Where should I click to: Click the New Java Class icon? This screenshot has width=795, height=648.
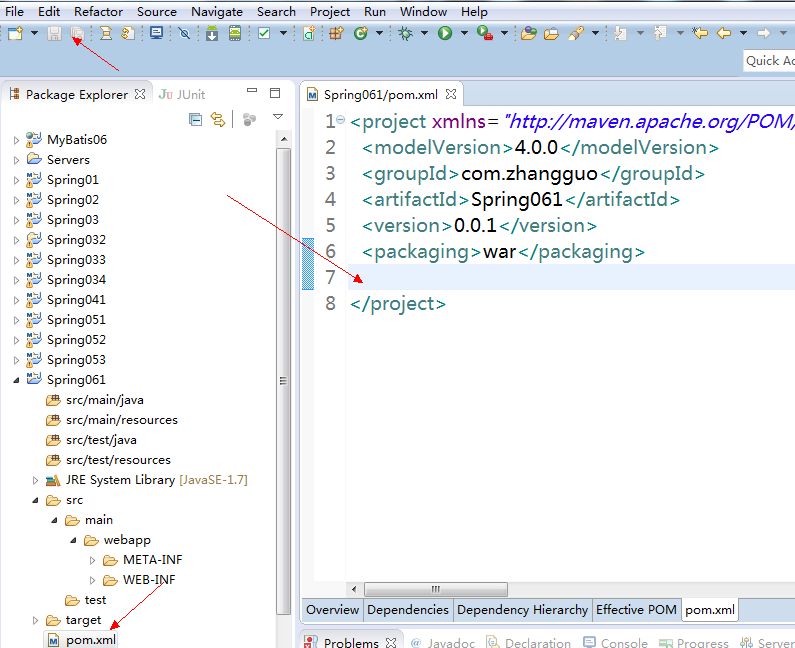point(361,33)
